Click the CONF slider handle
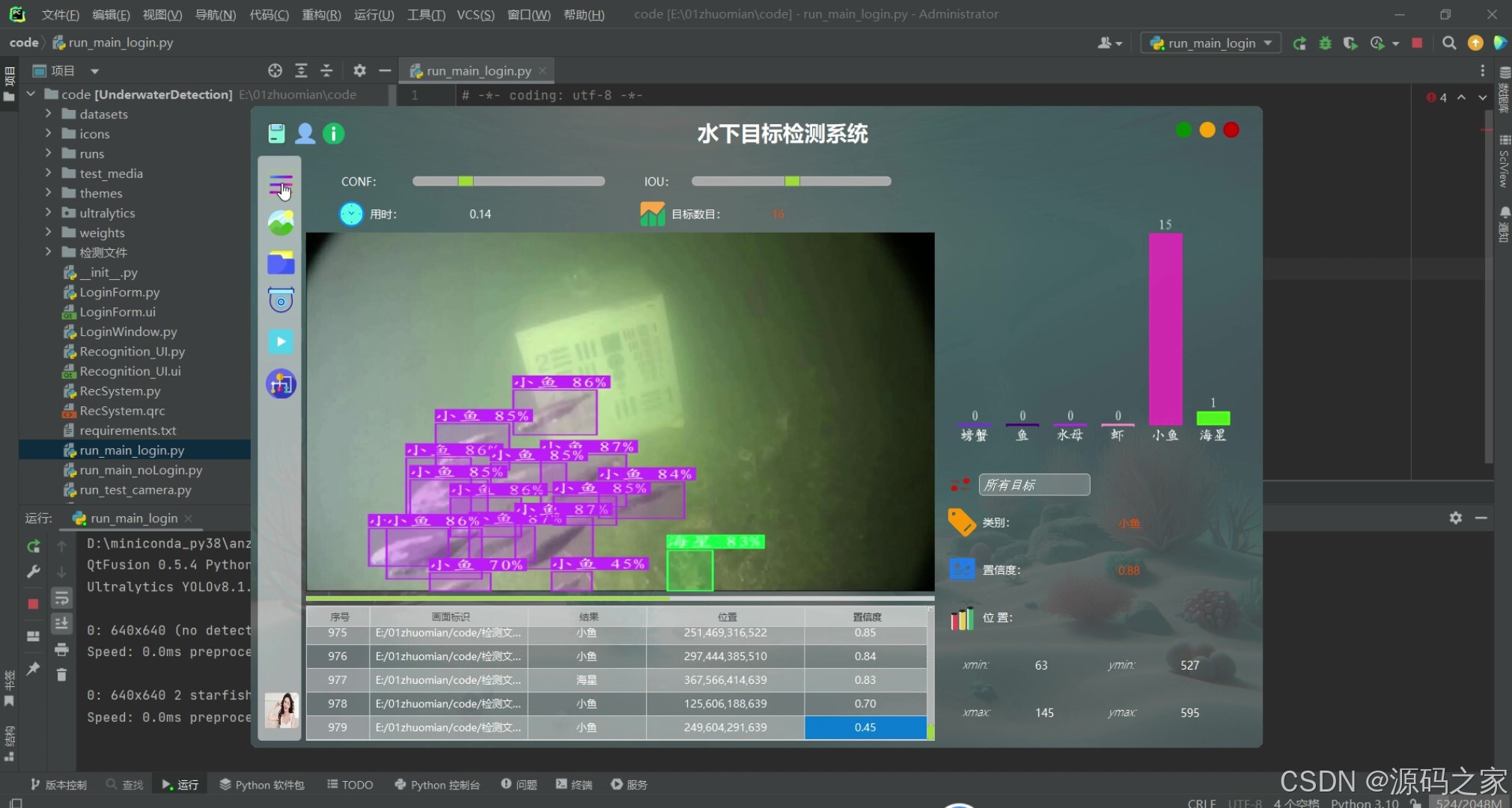The image size is (1512, 808). point(466,181)
